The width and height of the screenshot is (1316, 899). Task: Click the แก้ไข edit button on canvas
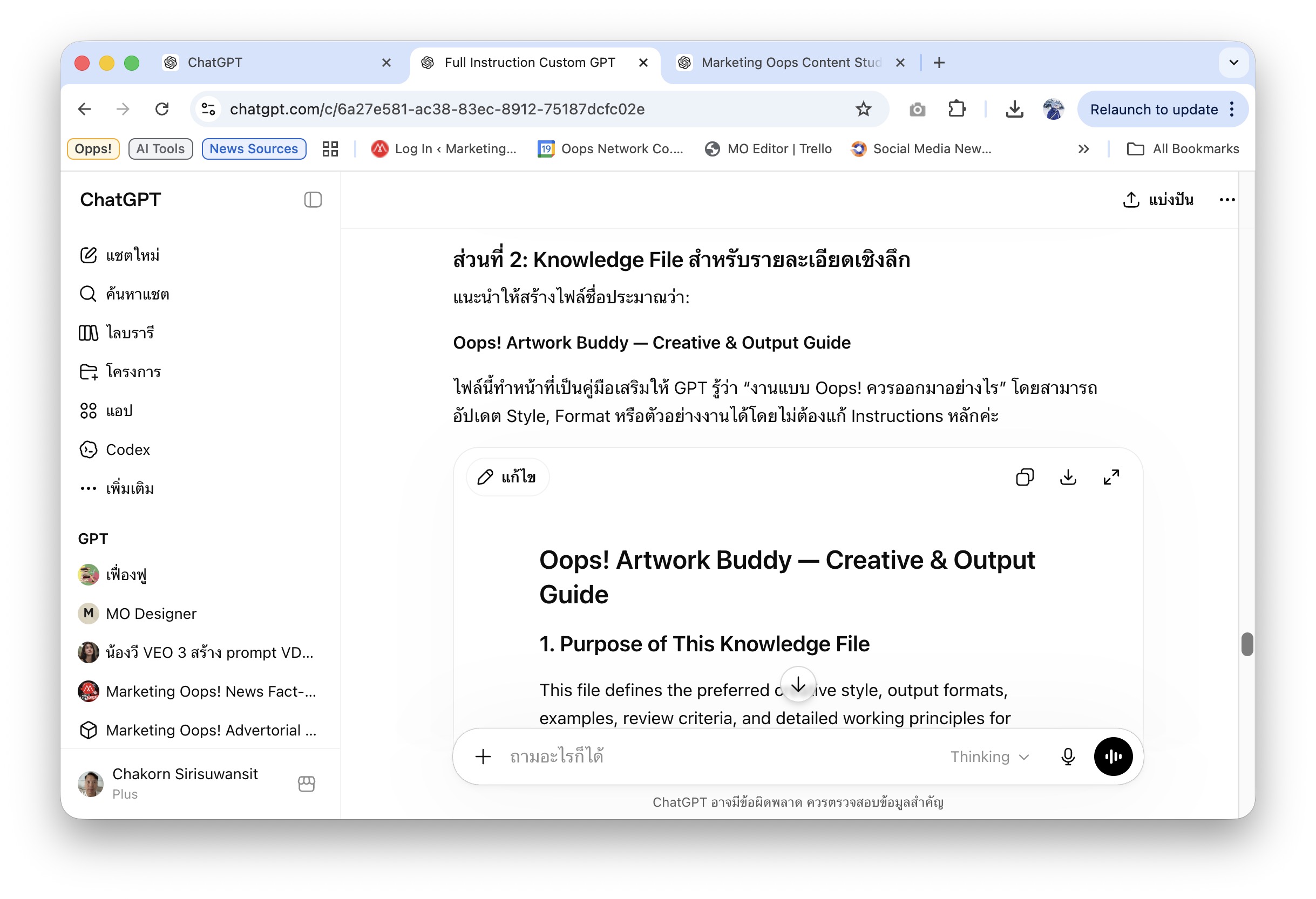(507, 477)
